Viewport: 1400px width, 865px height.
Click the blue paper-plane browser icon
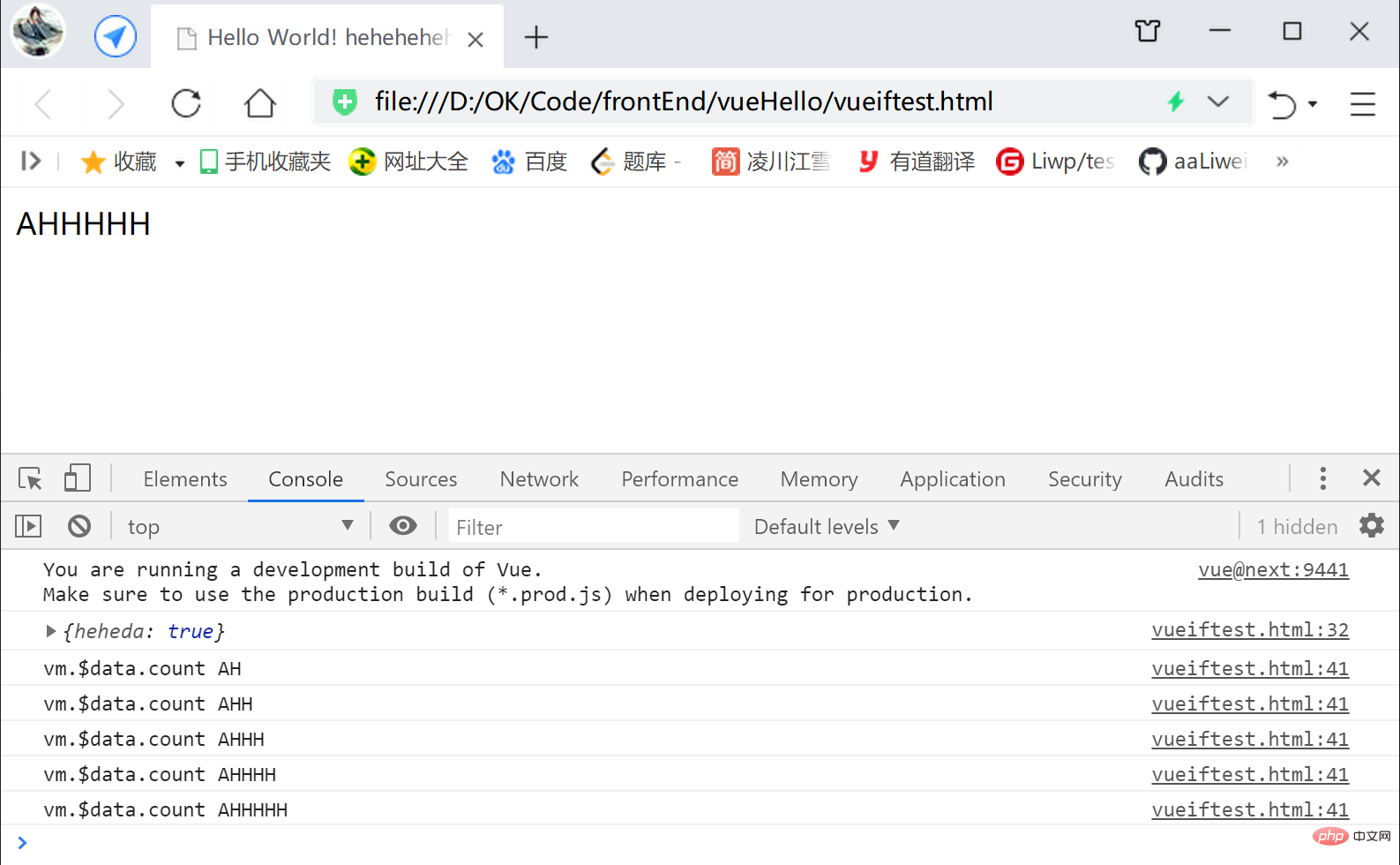pos(116,37)
